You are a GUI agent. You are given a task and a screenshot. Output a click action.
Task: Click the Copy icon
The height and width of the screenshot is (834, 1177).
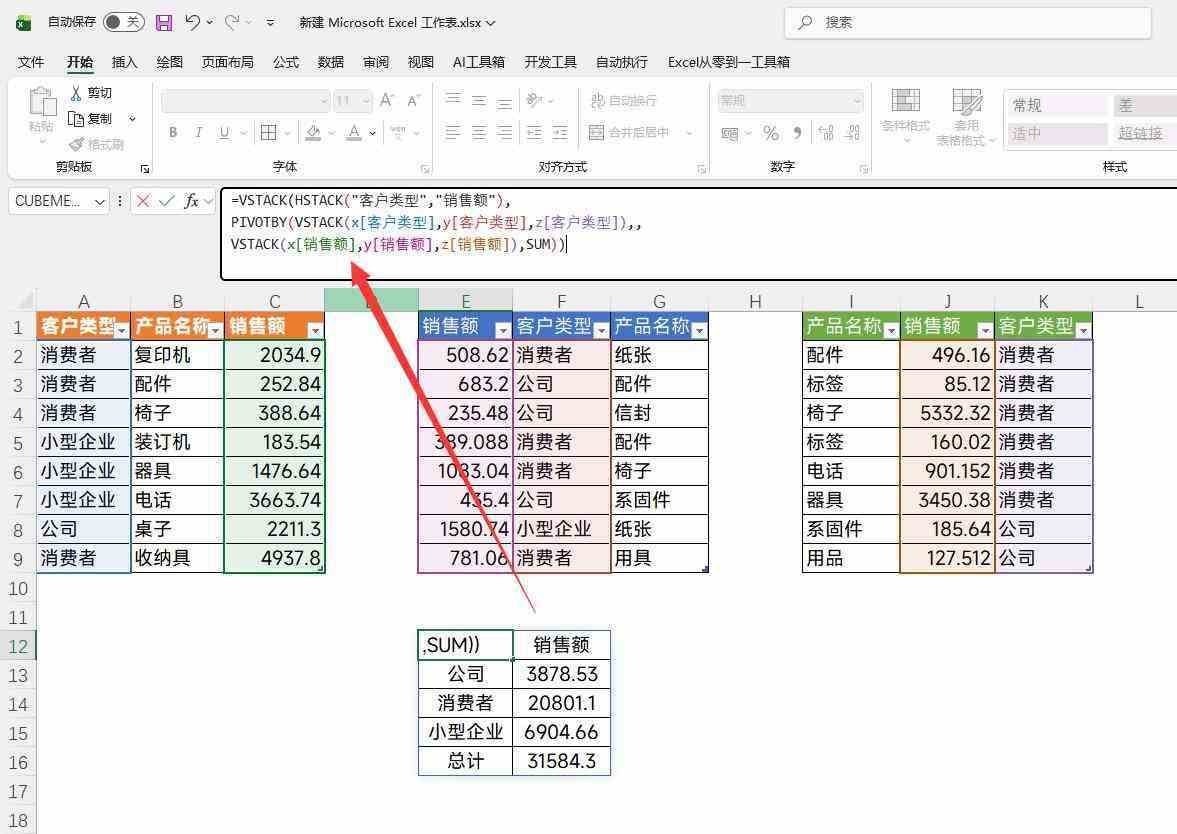pyautogui.click(x=75, y=119)
